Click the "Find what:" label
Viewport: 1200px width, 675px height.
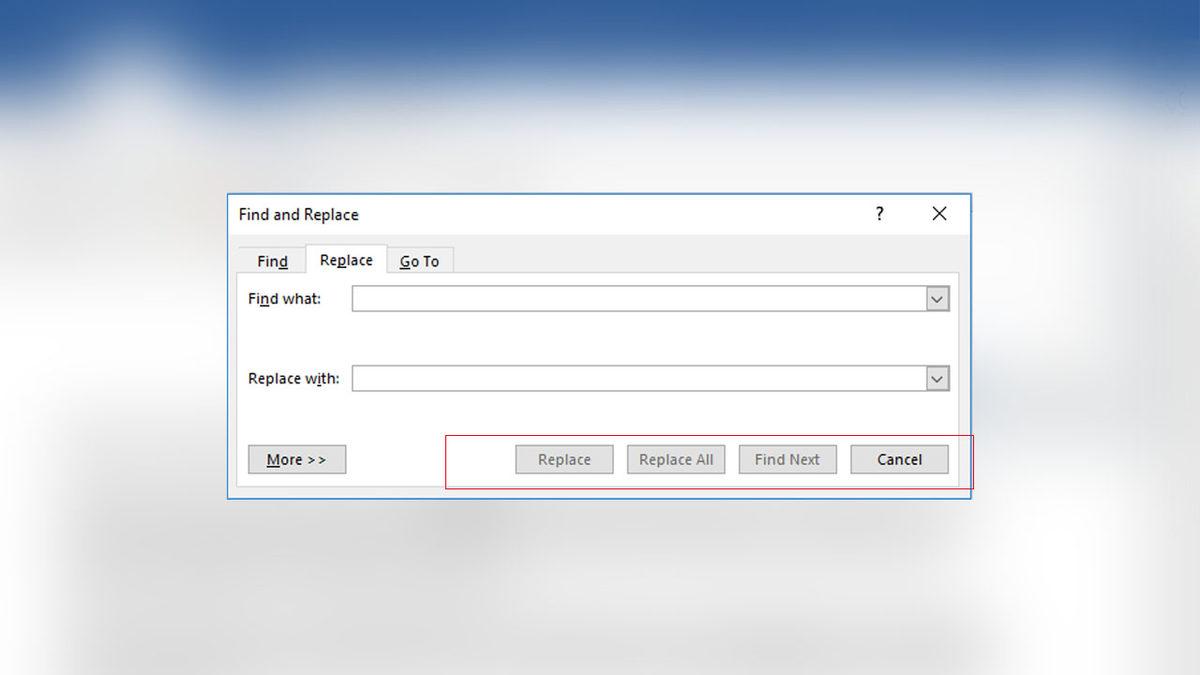click(x=284, y=299)
